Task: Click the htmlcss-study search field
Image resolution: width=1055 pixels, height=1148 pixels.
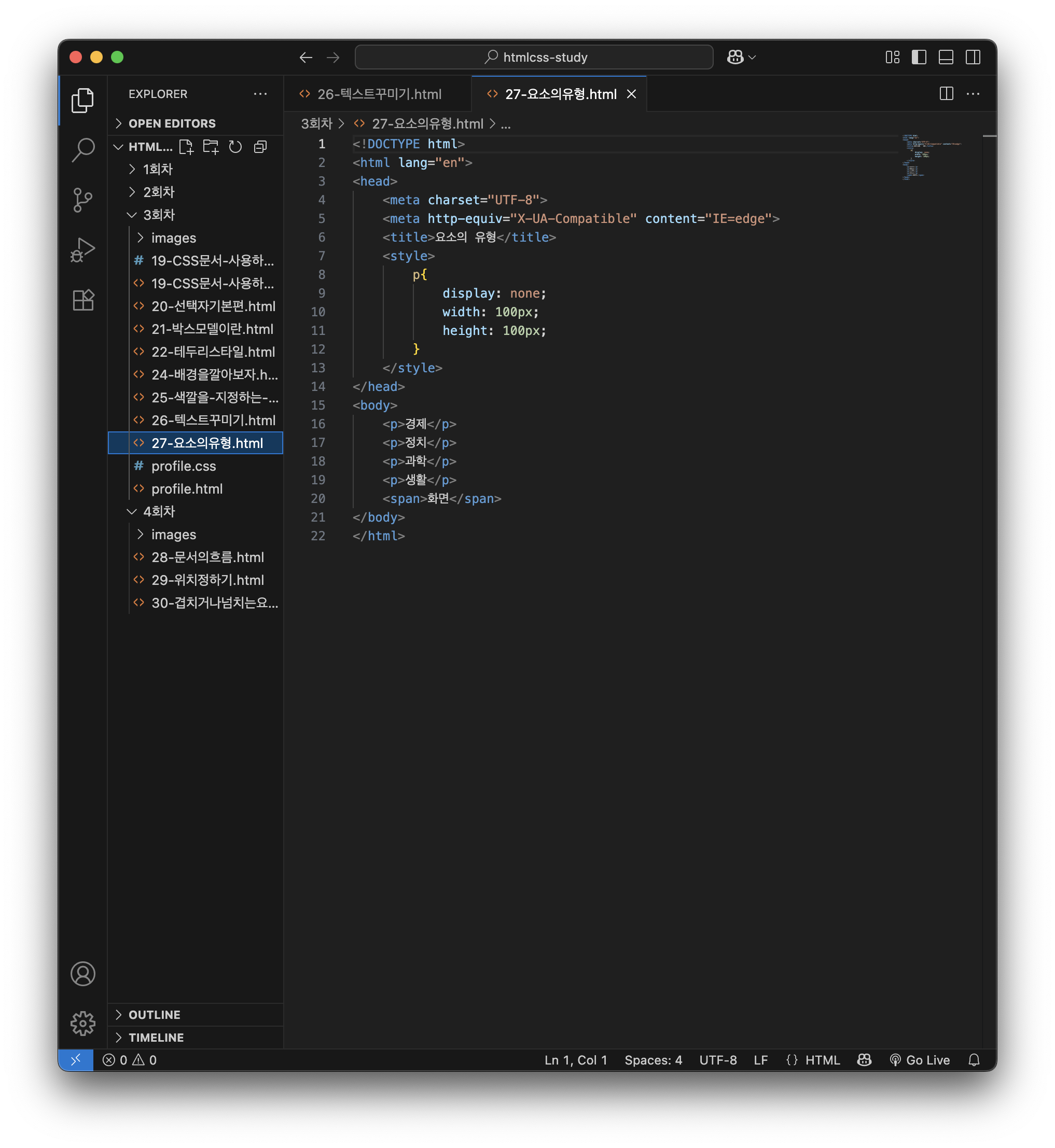Action: click(x=534, y=57)
